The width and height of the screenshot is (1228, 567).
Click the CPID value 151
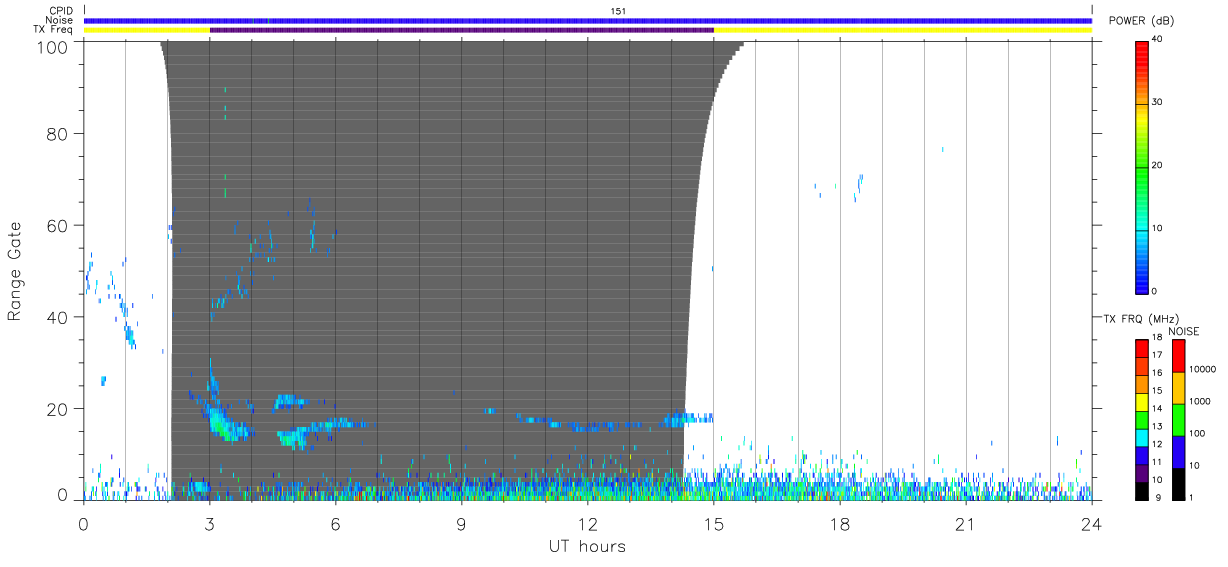(x=618, y=10)
